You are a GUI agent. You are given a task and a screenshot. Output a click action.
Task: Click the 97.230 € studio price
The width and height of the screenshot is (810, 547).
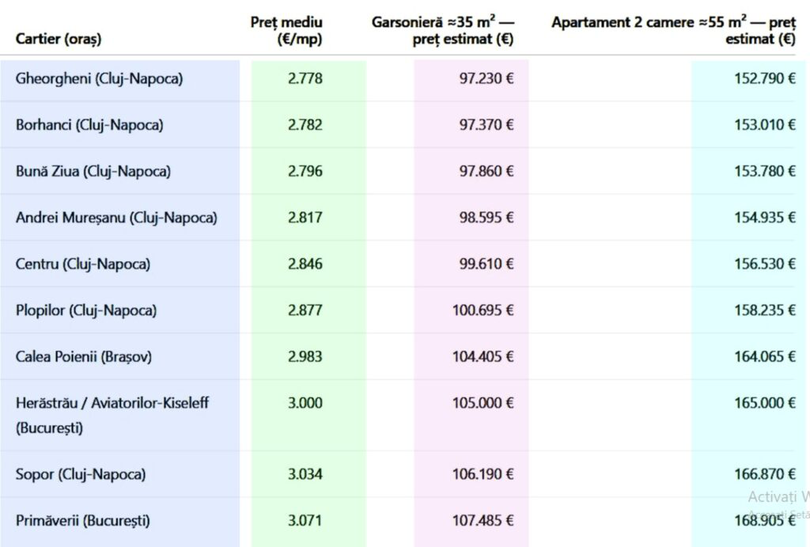click(x=486, y=79)
